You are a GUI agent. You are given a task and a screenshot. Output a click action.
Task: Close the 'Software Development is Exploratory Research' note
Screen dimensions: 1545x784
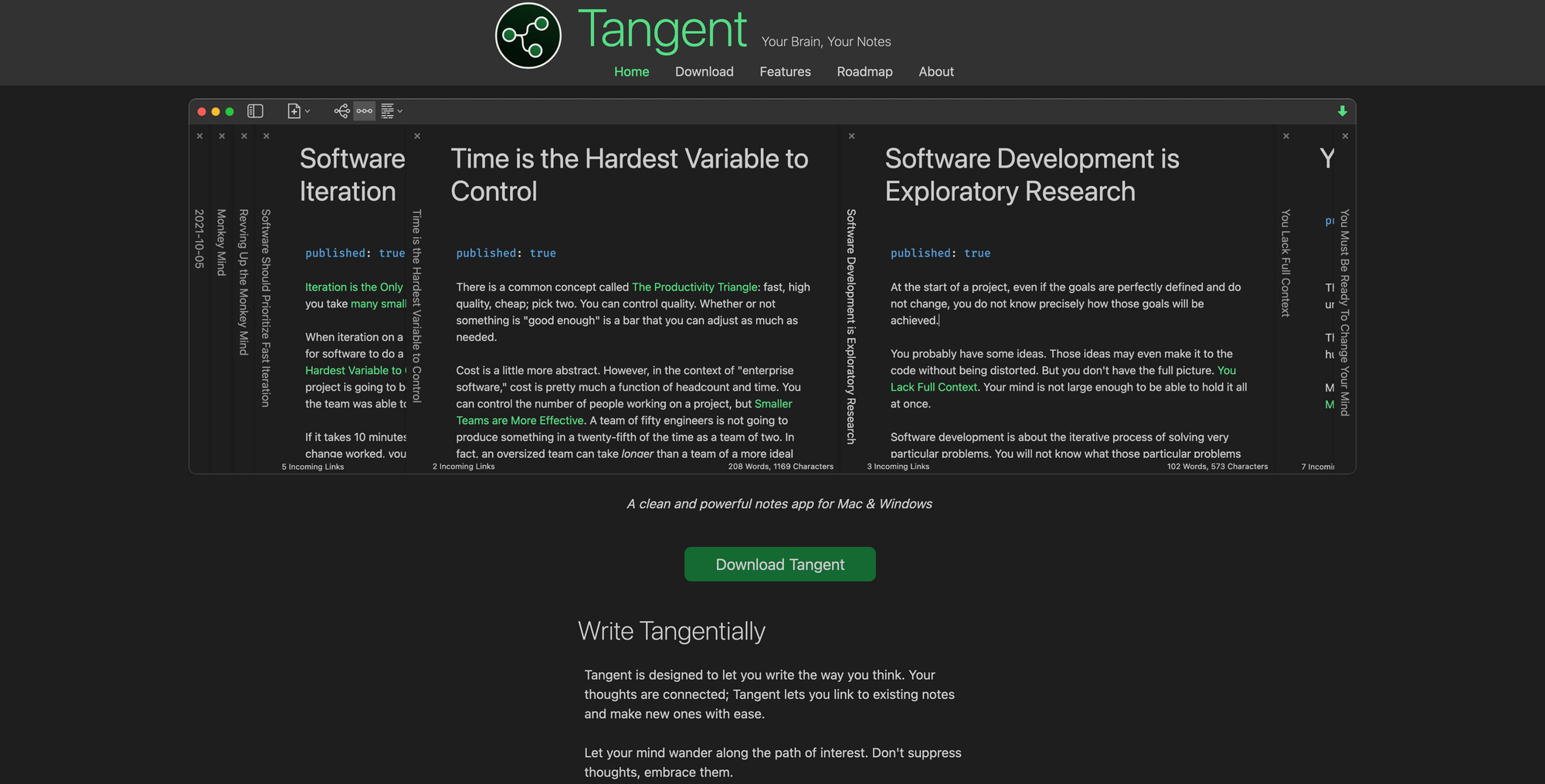tap(851, 136)
